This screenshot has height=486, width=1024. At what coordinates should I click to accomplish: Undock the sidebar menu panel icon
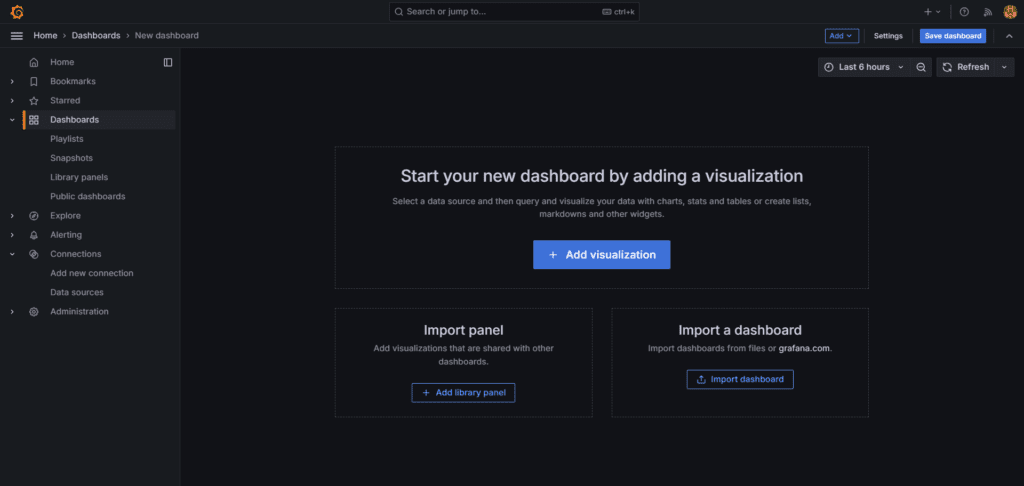[168, 62]
